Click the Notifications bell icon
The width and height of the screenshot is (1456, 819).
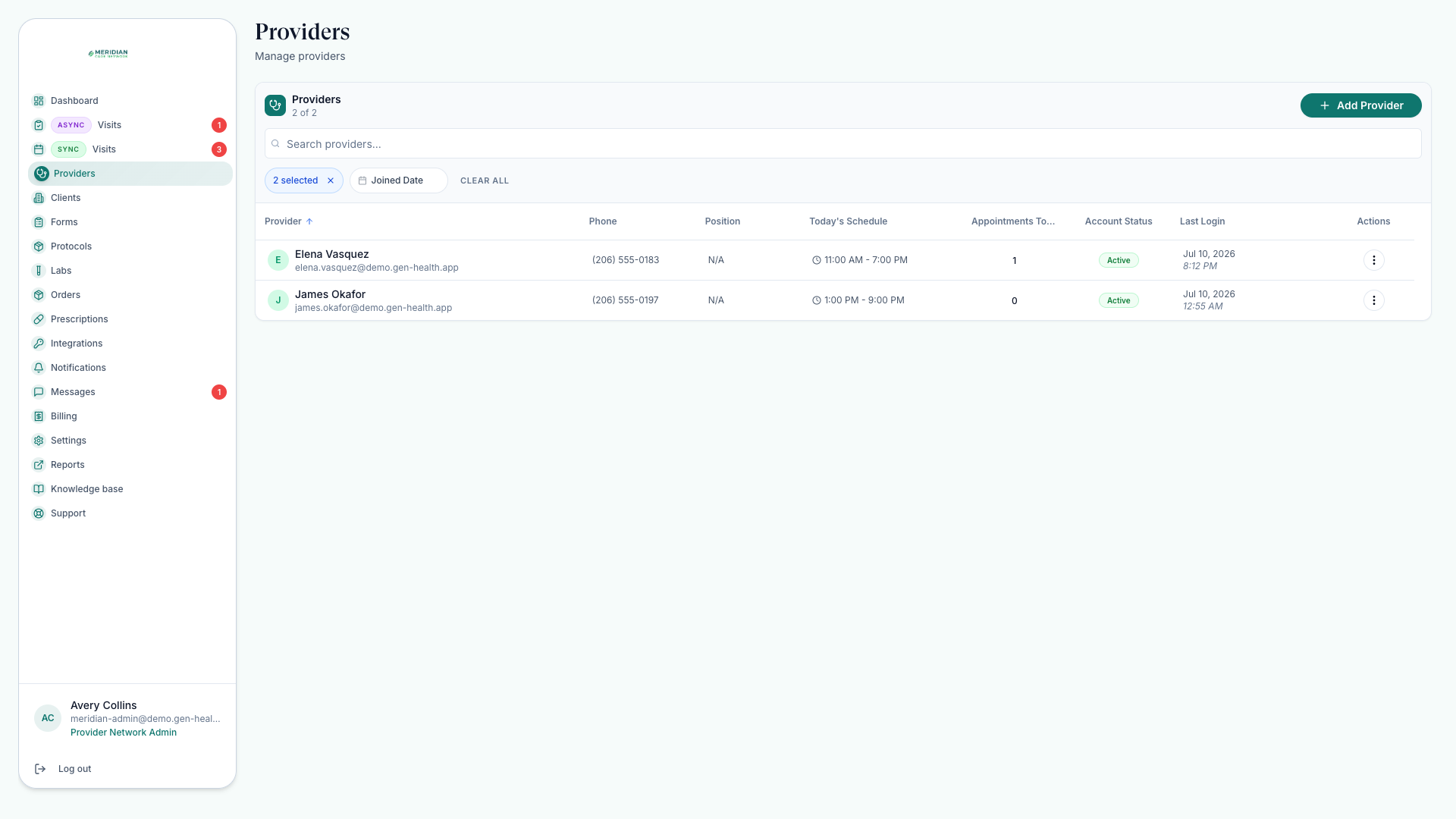coord(39,368)
